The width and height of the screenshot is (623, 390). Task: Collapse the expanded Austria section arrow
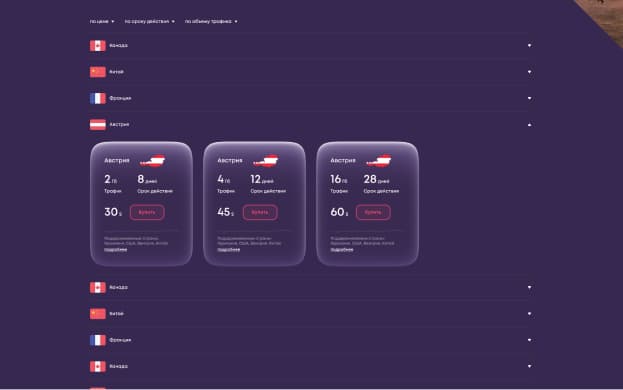coord(529,125)
